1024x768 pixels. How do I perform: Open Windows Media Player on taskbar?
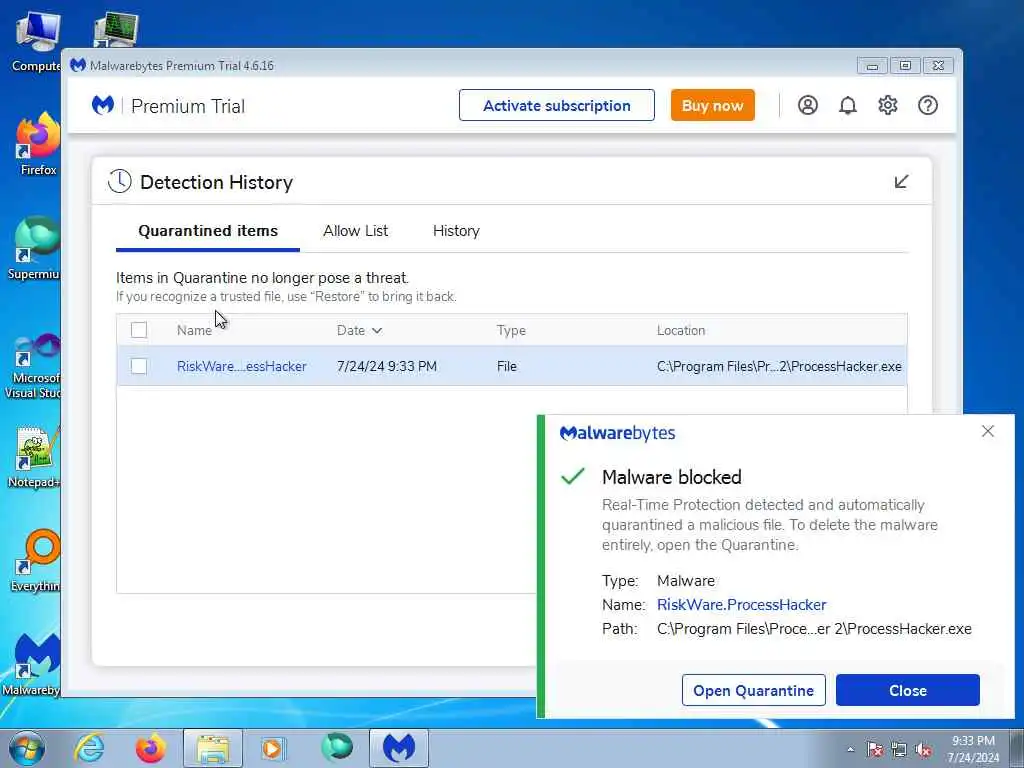coord(272,748)
